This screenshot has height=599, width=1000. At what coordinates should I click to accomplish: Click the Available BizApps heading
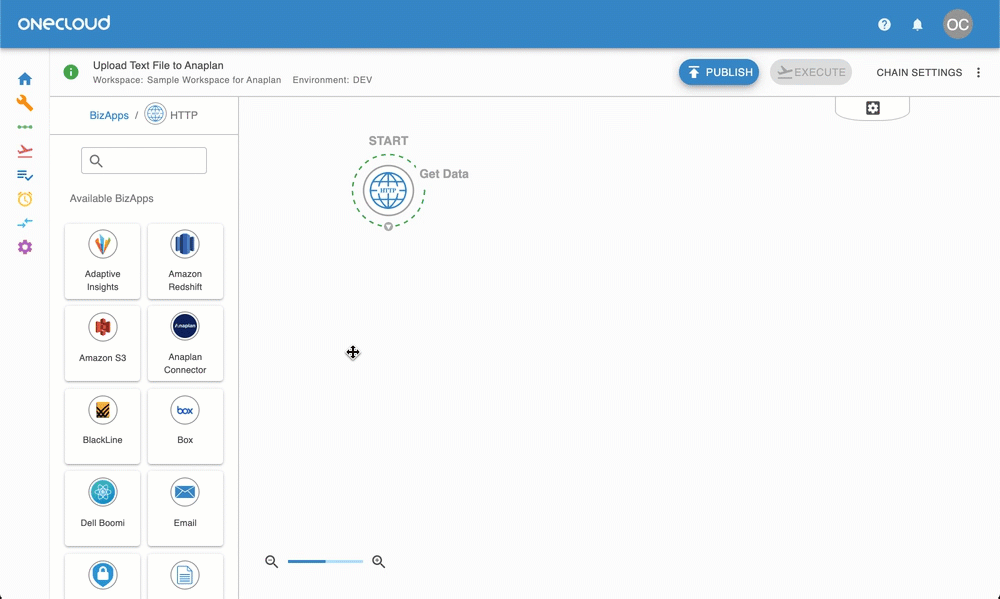point(112,198)
